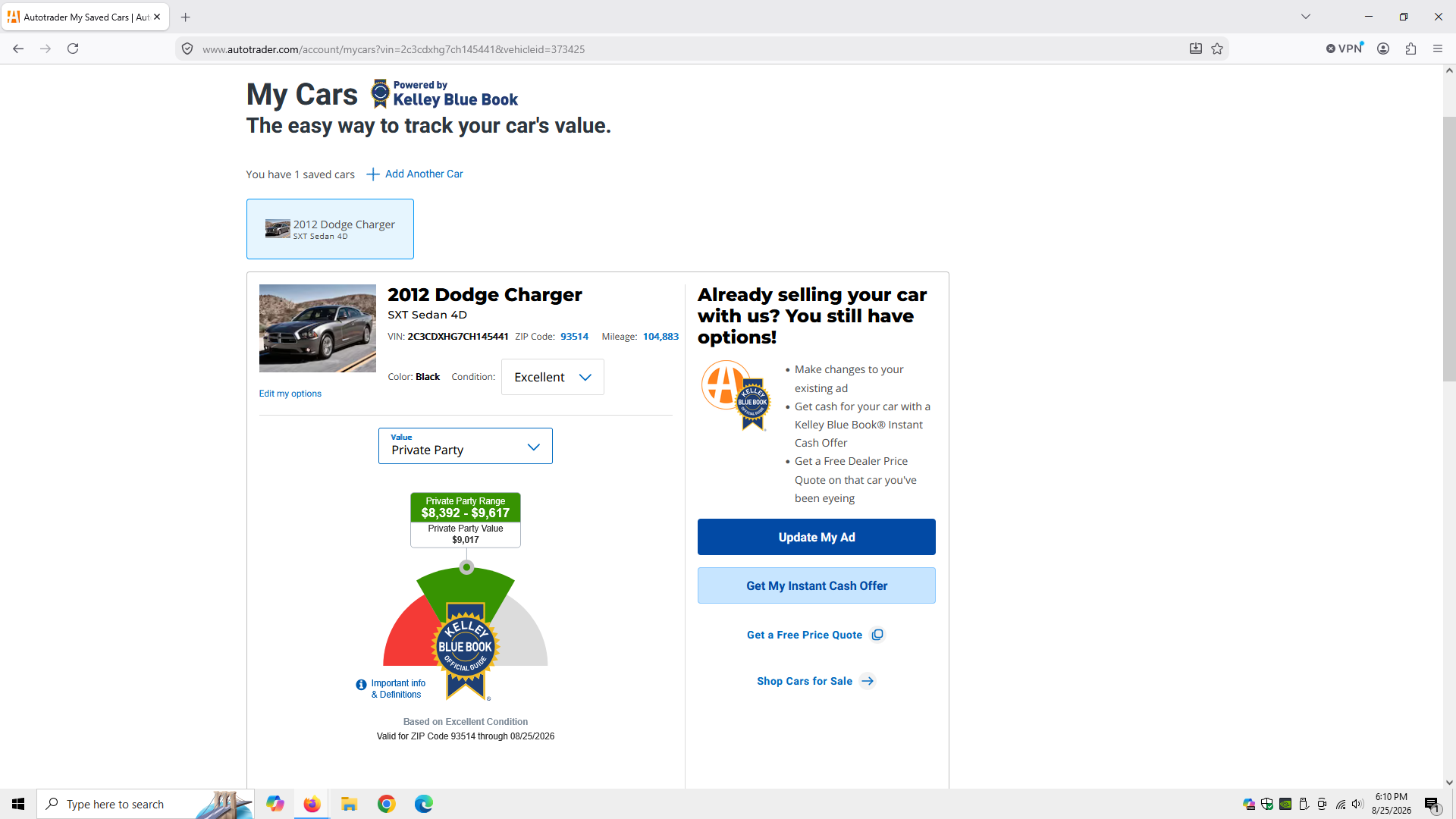
Task: Open Get a Free Price Quote link
Action: click(x=815, y=635)
